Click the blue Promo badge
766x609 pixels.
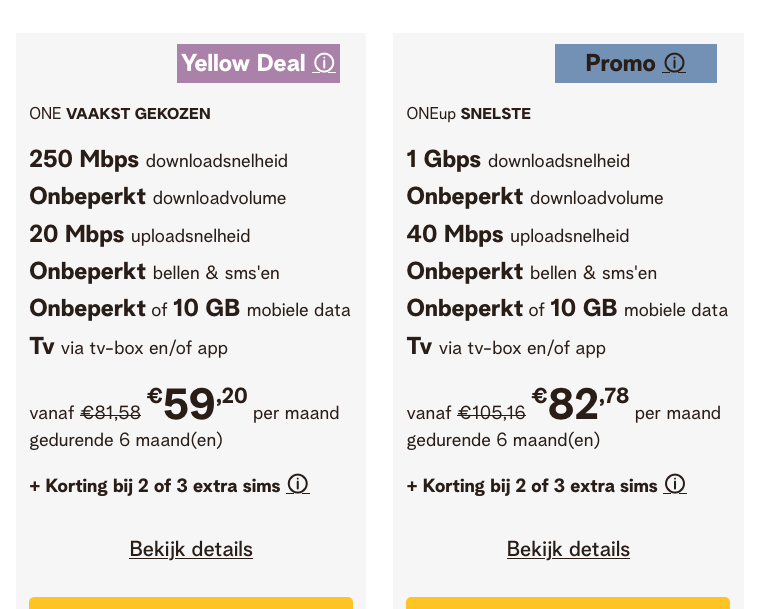620,63
